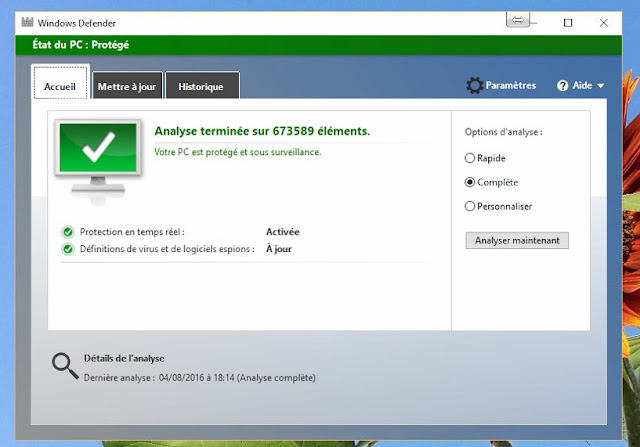Click the 'Protection en temps réel :' label
Image resolution: width=640 pixels, height=447 pixels.
pyautogui.click(x=132, y=232)
